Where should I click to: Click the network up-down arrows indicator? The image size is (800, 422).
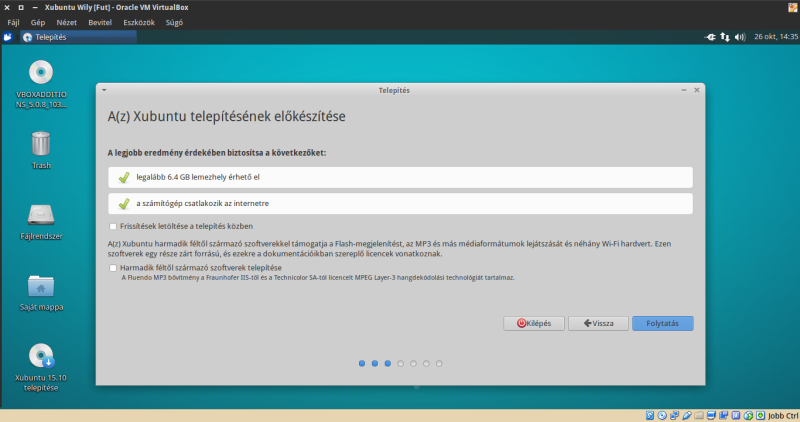pyautogui.click(x=725, y=37)
